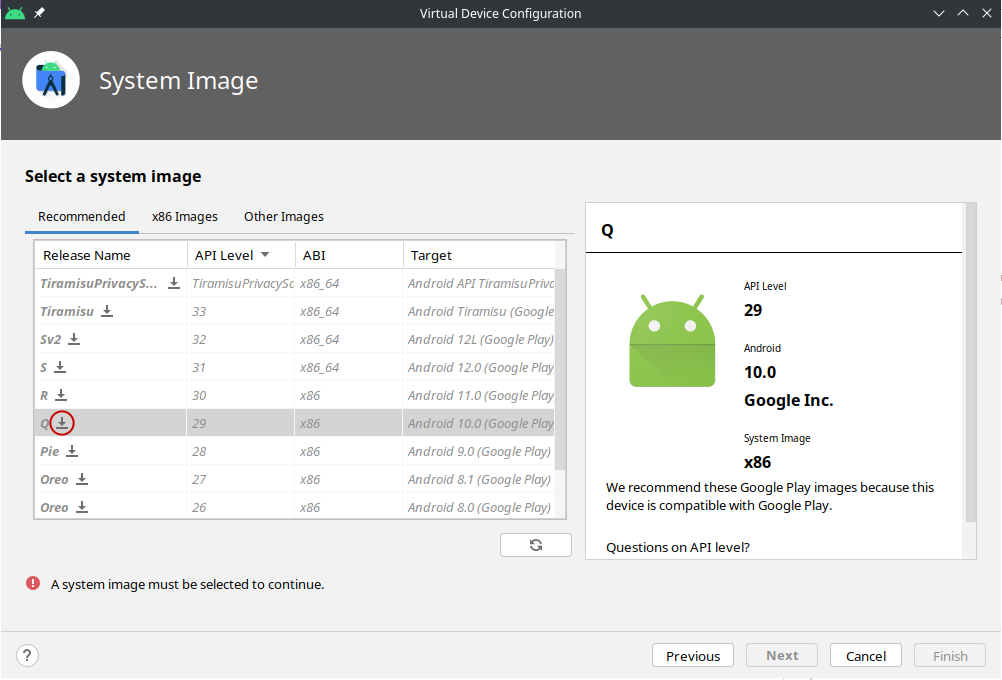Image resolution: width=1002 pixels, height=680 pixels.
Task: Click download icon beside R release
Action: click(61, 395)
